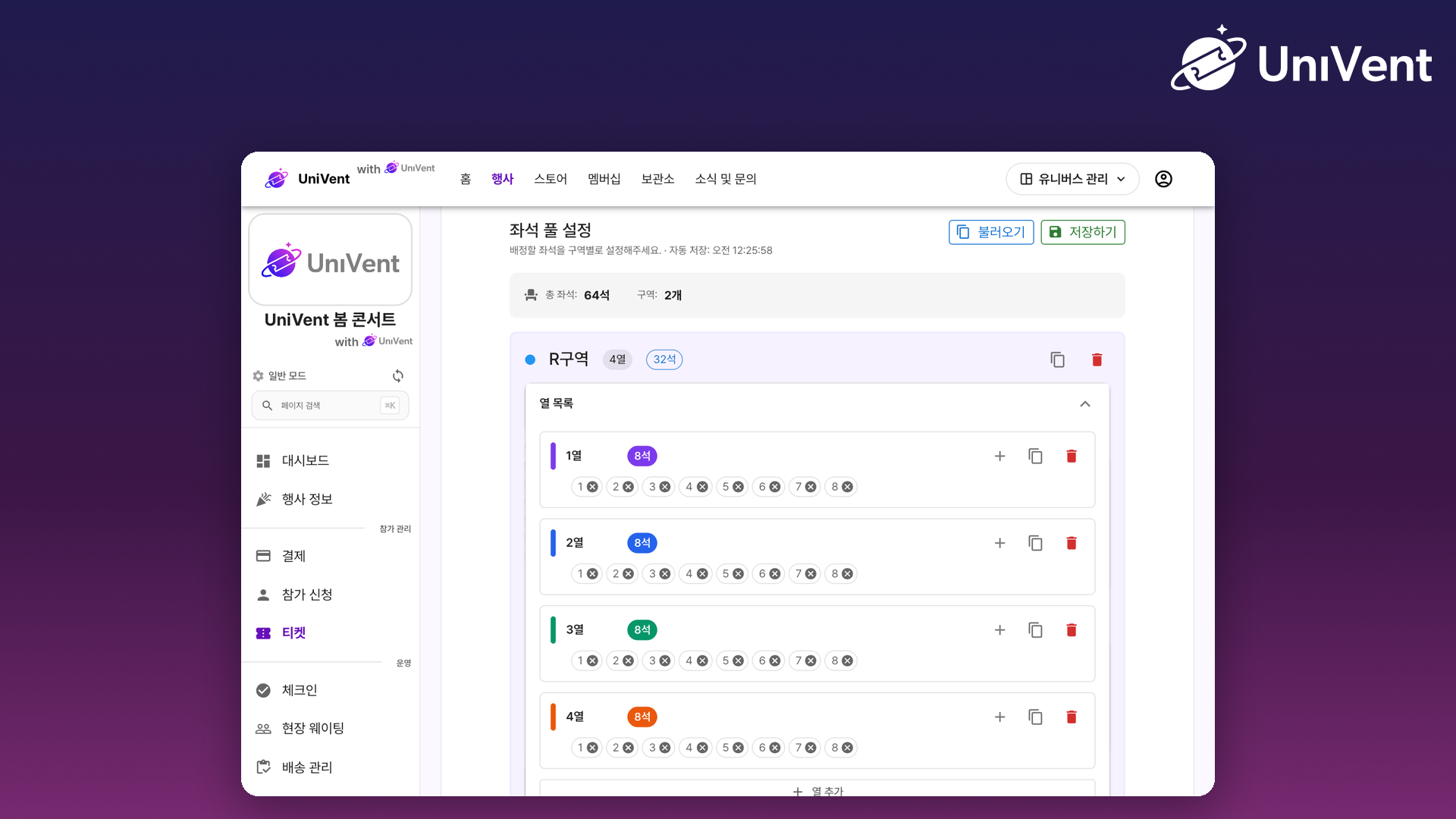Image resolution: width=1456 pixels, height=819 pixels.
Task: Open 소식 및 문의 menu
Action: (x=726, y=179)
